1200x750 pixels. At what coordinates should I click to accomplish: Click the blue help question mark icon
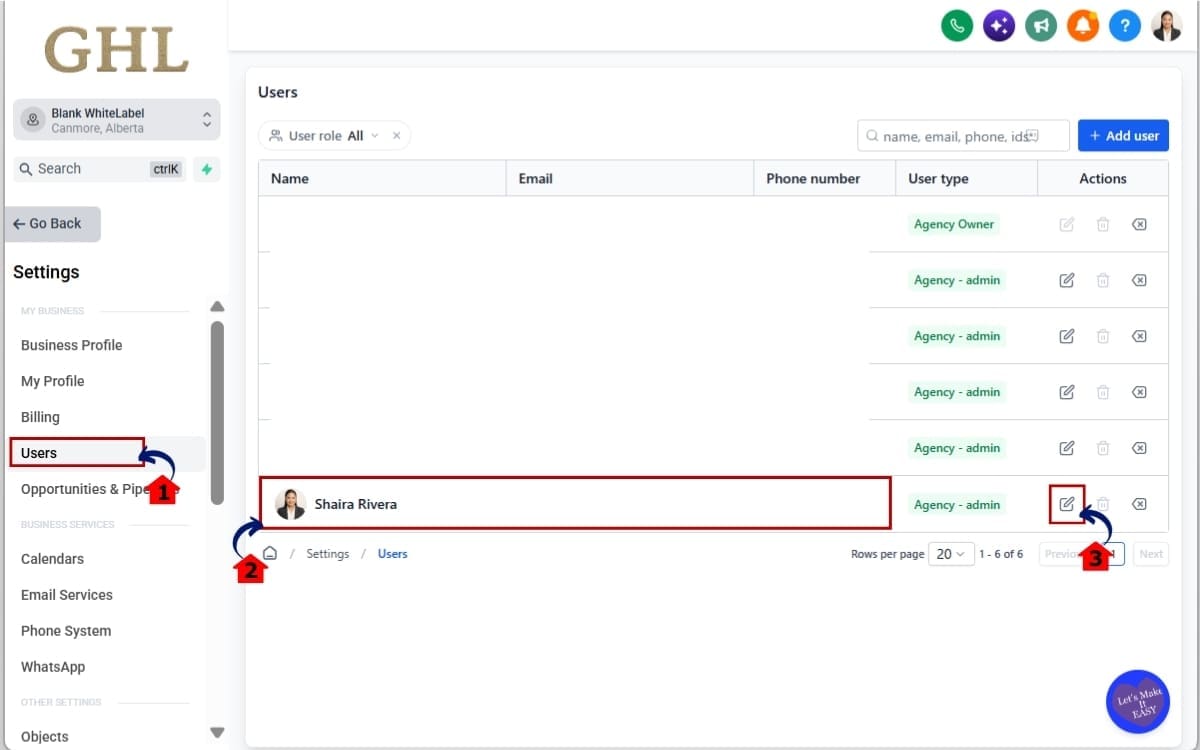coord(1125,26)
